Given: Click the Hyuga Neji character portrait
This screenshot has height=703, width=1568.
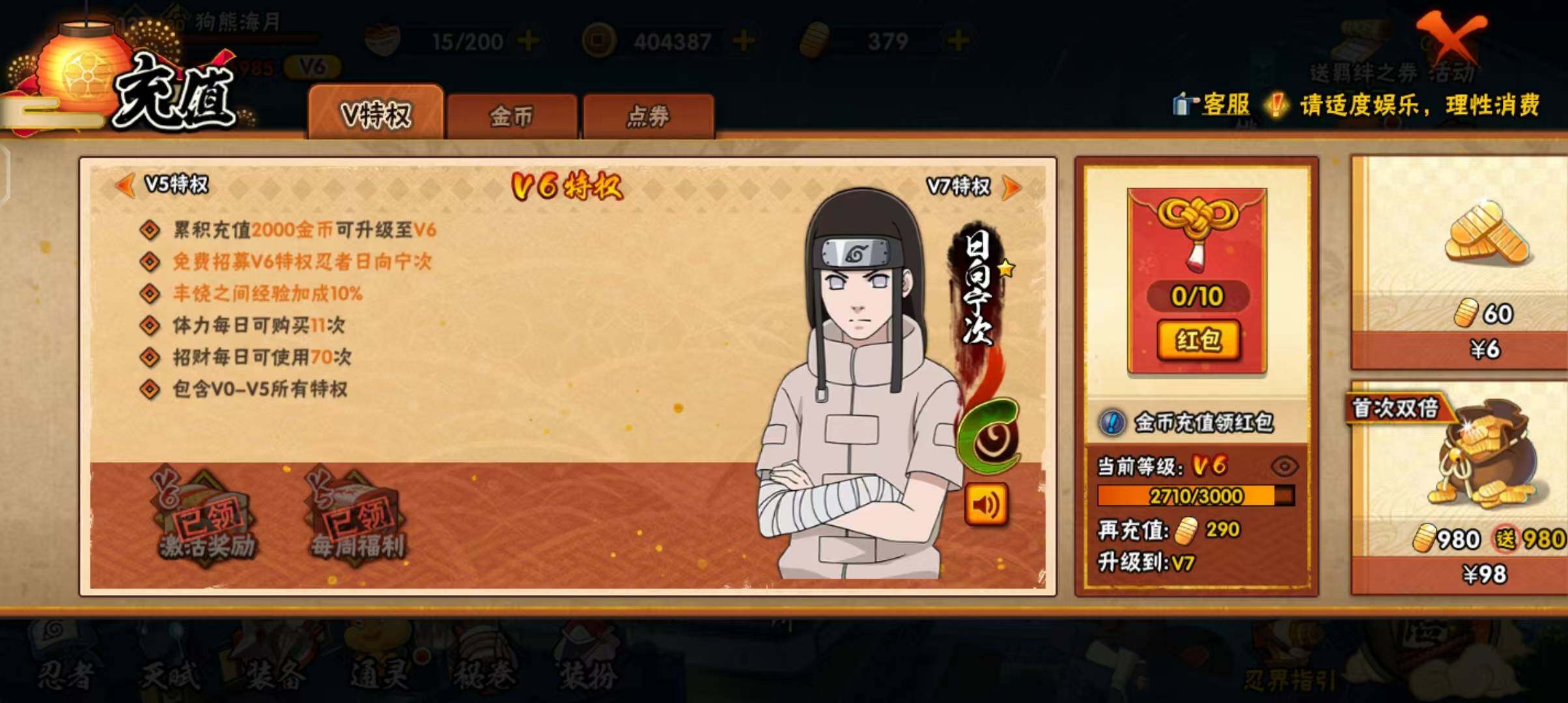Looking at the screenshot, I should pyautogui.click(x=860, y=384).
